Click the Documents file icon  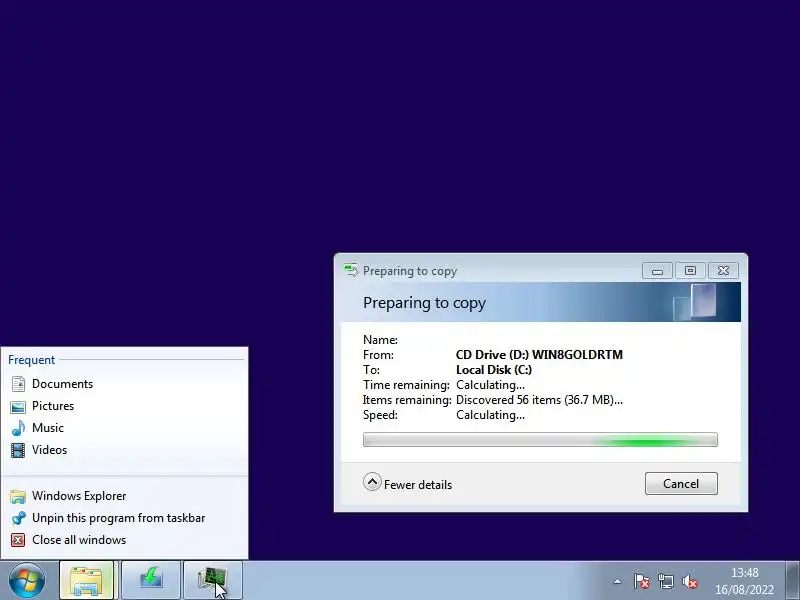coord(18,384)
